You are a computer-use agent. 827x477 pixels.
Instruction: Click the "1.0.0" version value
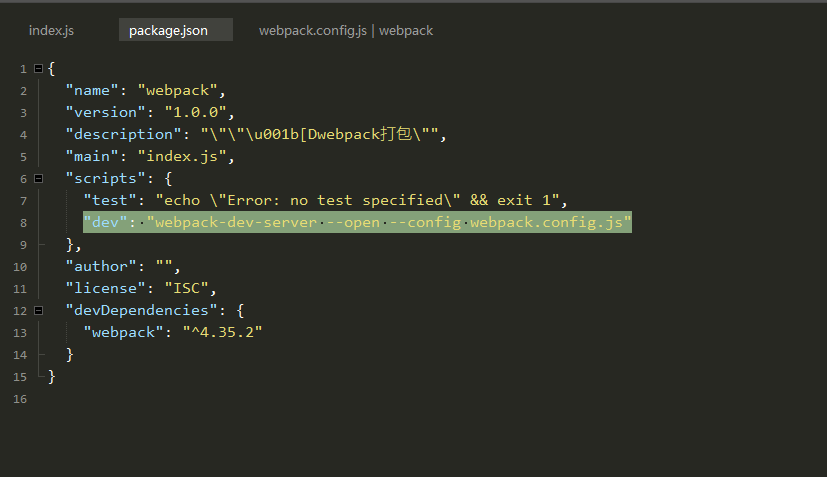click(195, 112)
